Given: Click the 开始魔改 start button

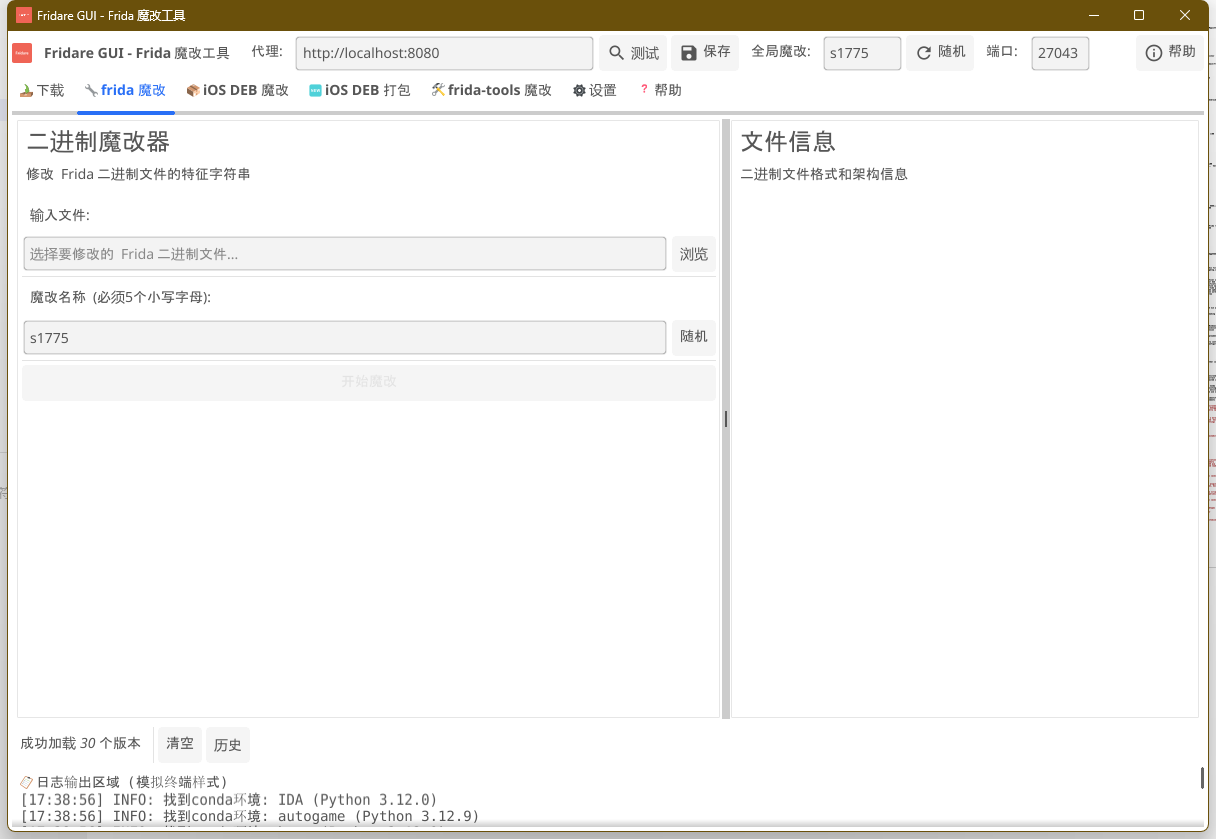Looking at the screenshot, I should [369, 382].
